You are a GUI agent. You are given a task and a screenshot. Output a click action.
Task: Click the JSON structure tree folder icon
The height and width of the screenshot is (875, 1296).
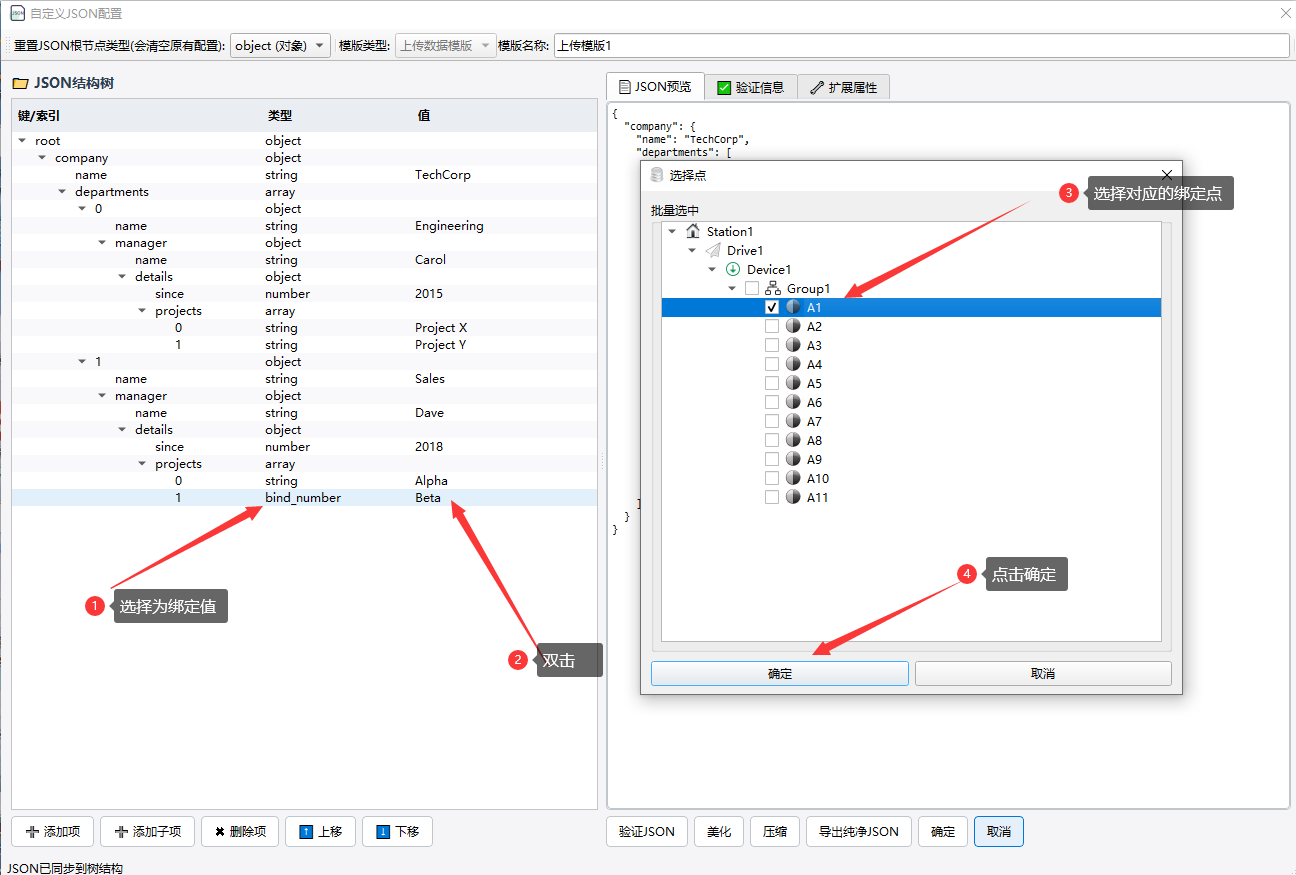20,83
